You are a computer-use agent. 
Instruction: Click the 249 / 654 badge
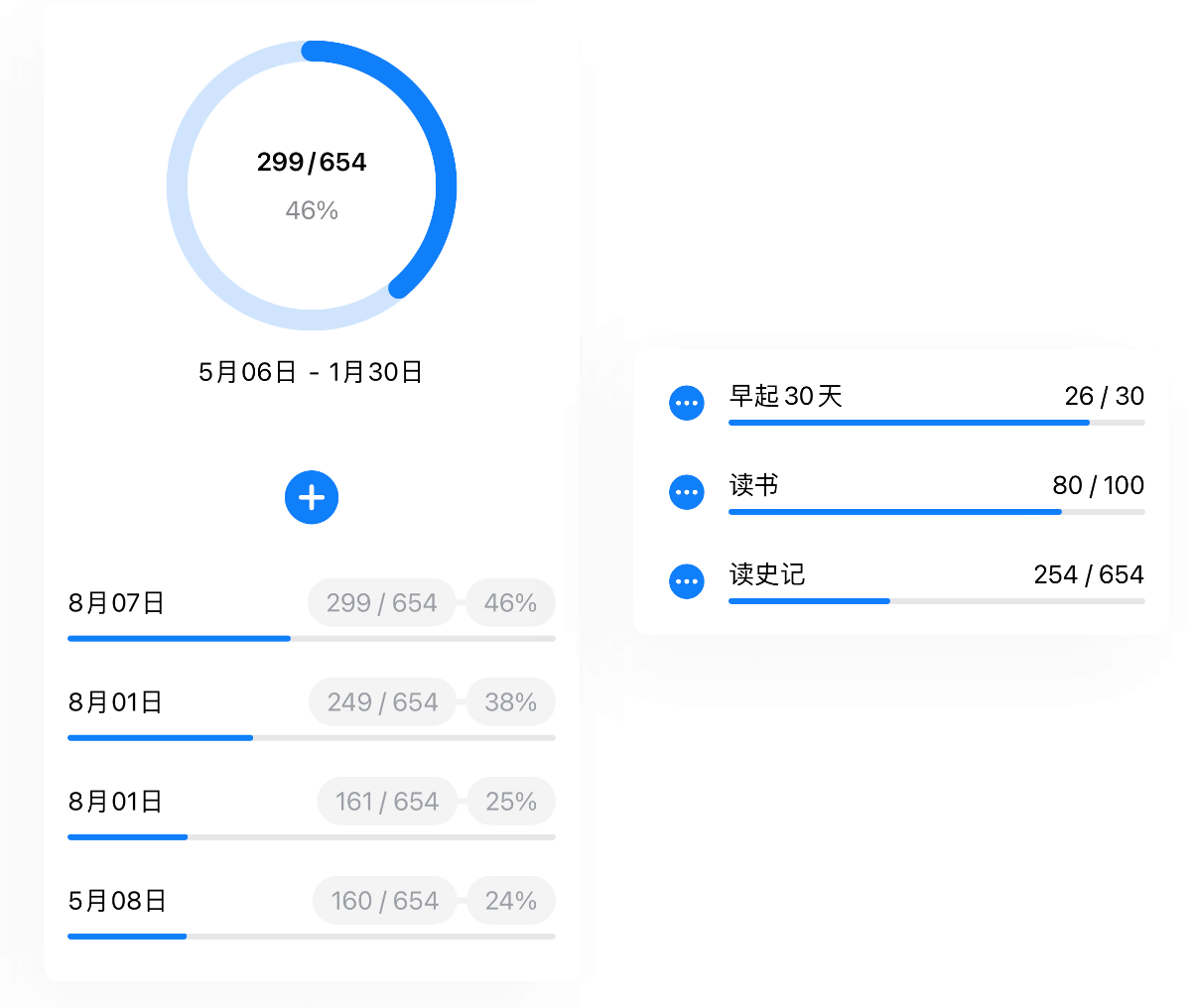[x=382, y=702]
